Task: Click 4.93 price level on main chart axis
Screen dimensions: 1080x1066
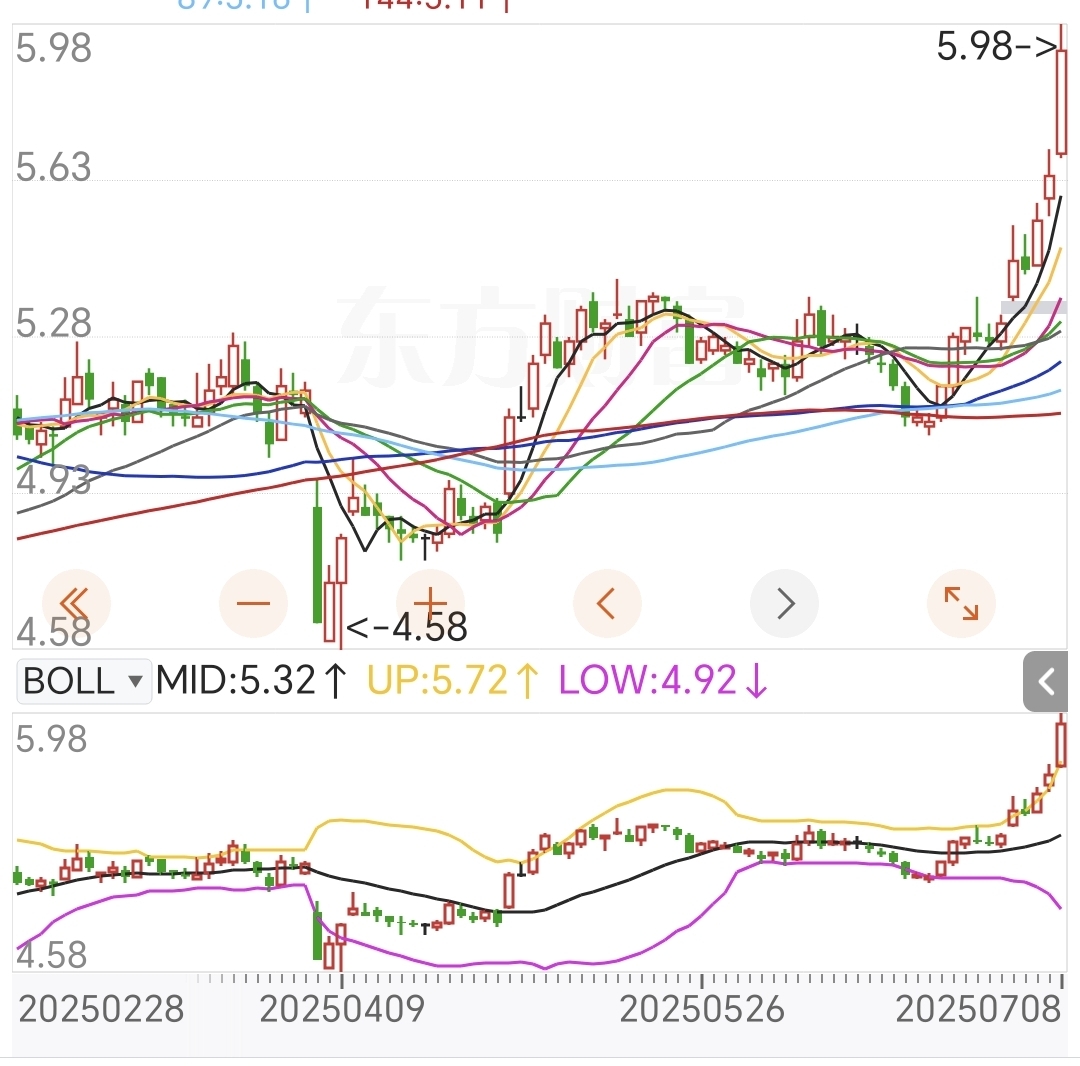Action: [x=54, y=480]
